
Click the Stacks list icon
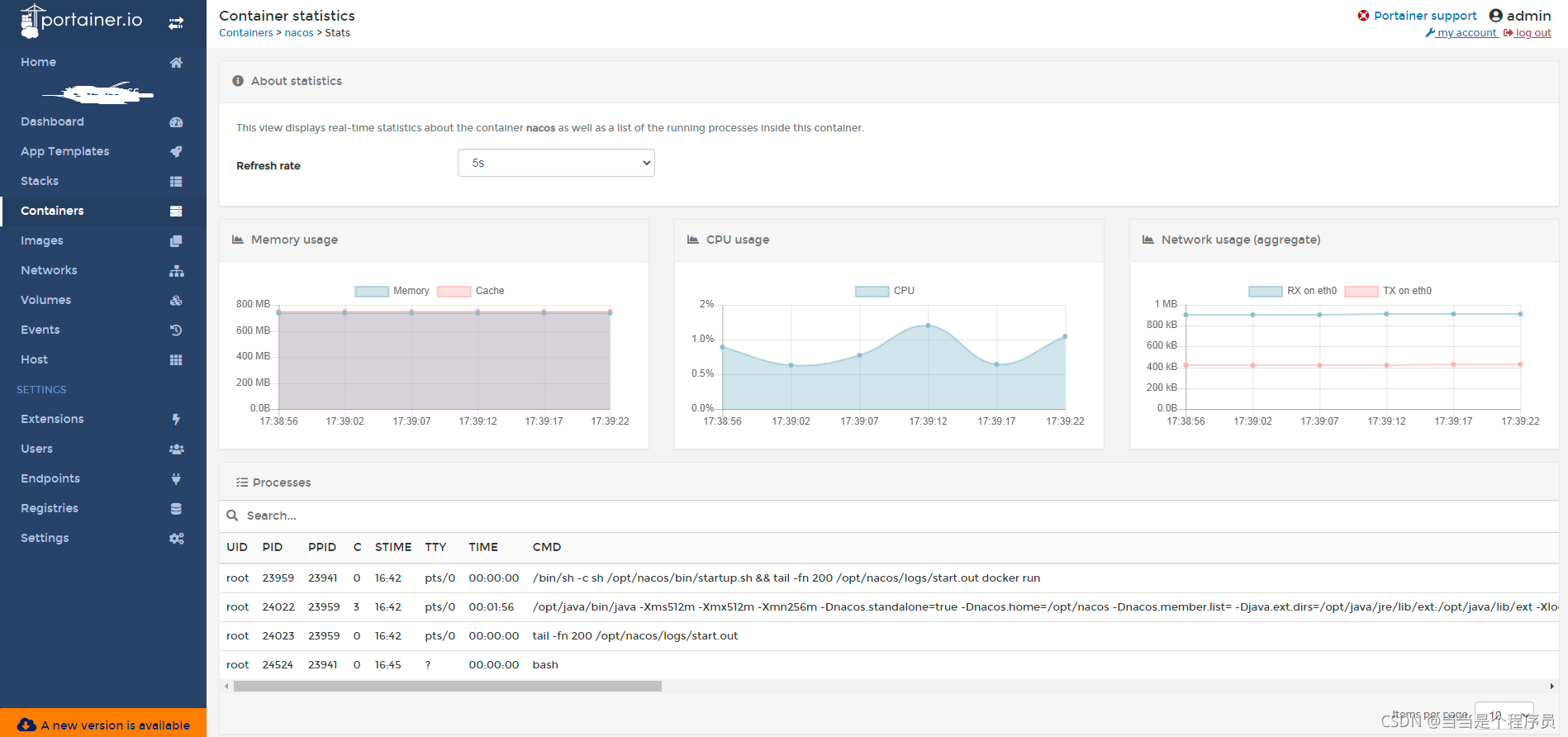(x=176, y=181)
